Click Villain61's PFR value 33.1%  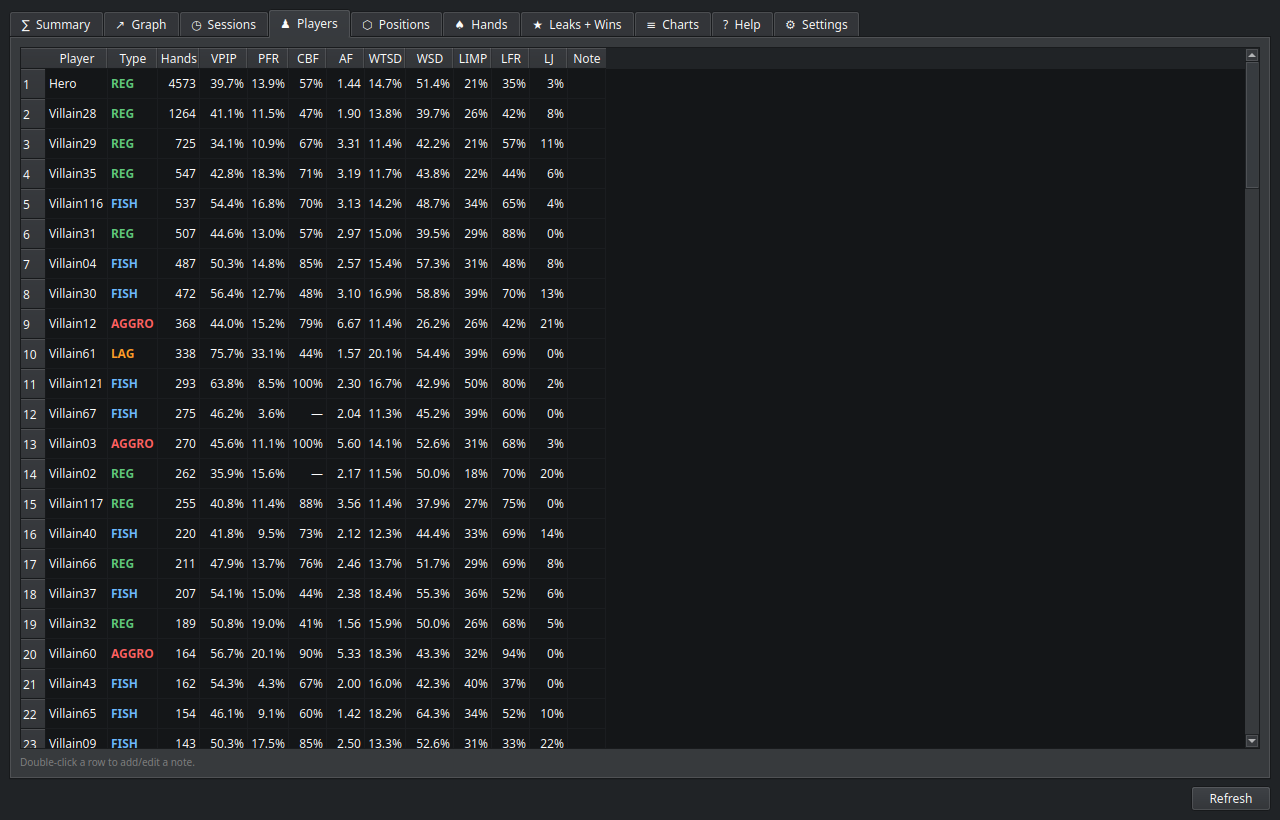tap(268, 354)
